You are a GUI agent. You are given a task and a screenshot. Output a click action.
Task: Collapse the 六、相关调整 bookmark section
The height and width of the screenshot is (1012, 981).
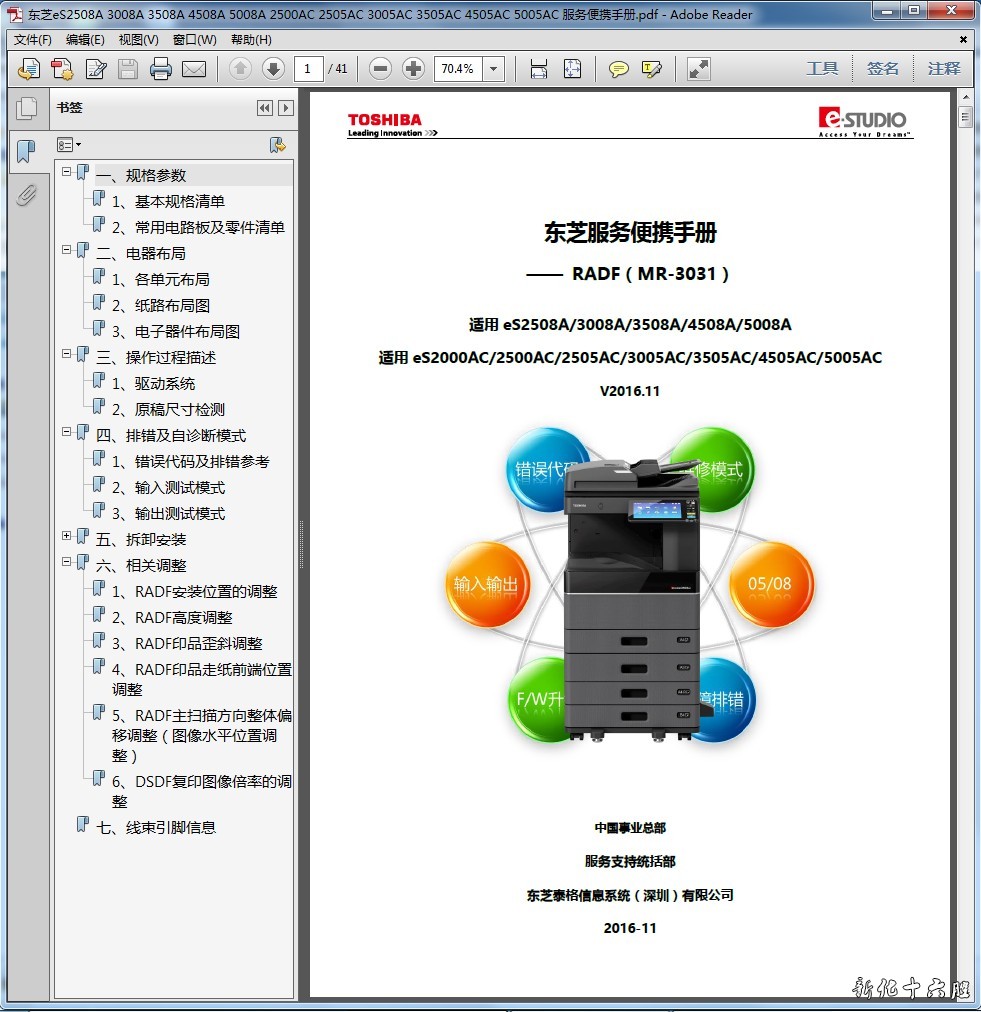tap(67, 562)
